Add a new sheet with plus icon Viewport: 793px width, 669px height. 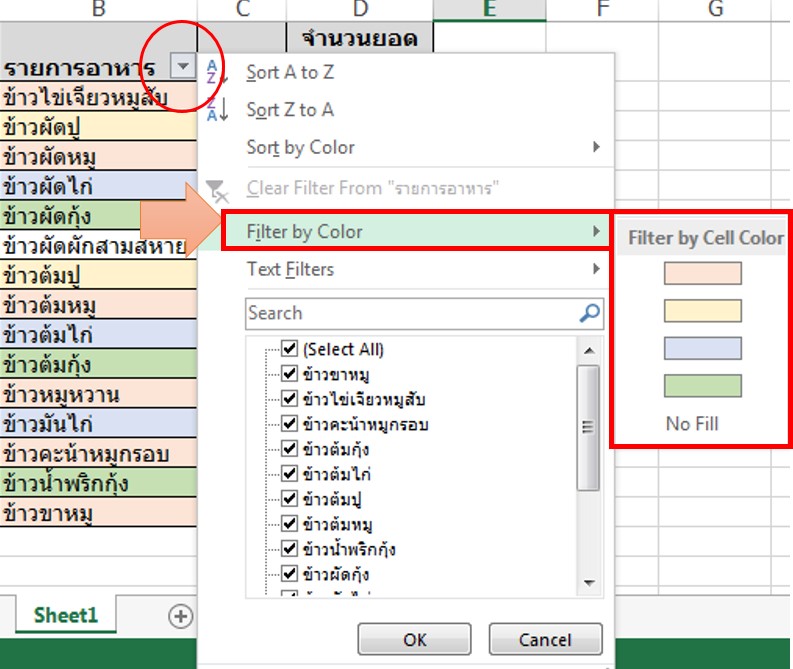click(181, 616)
